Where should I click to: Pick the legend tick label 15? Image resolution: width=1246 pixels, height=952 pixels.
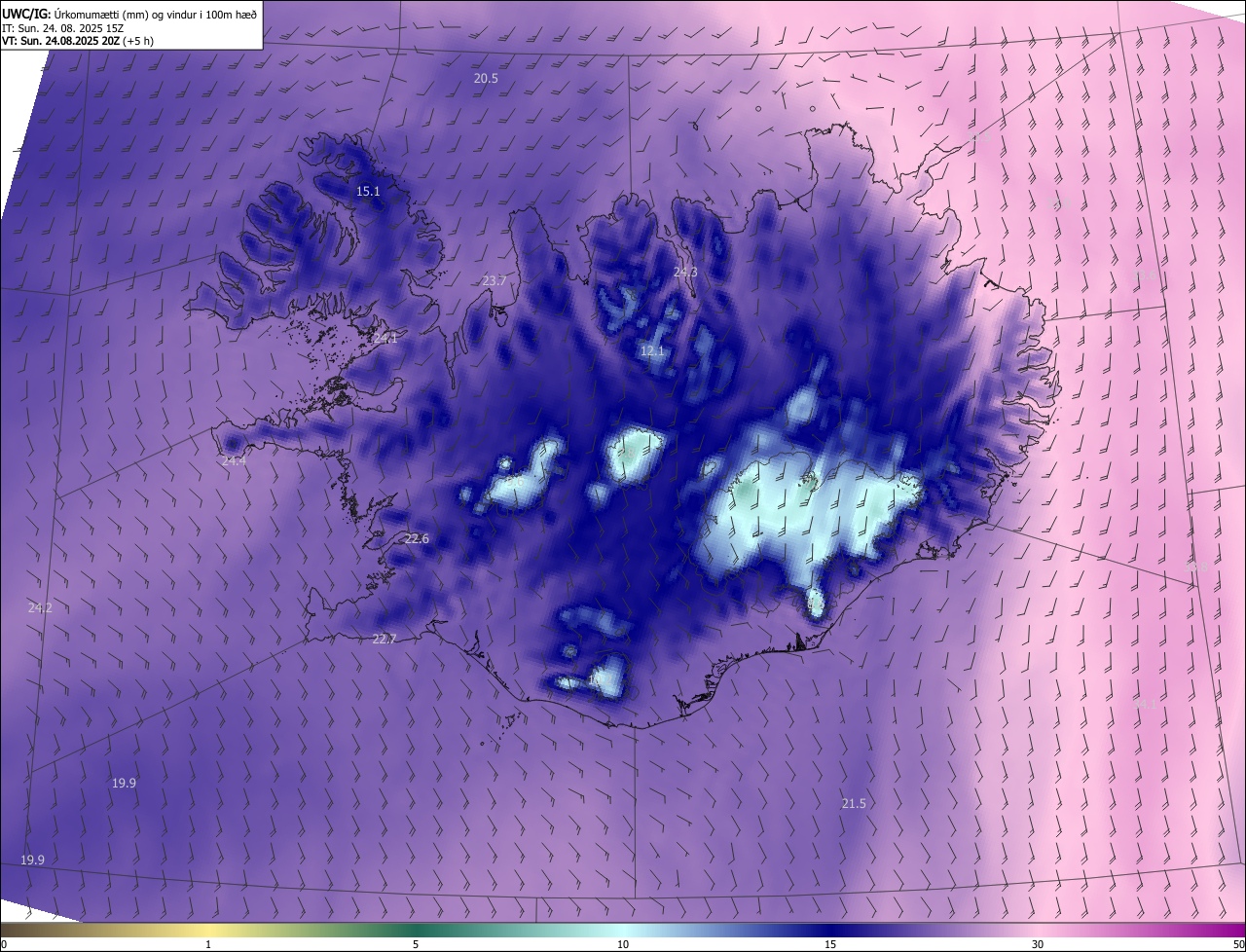[830, 945]
